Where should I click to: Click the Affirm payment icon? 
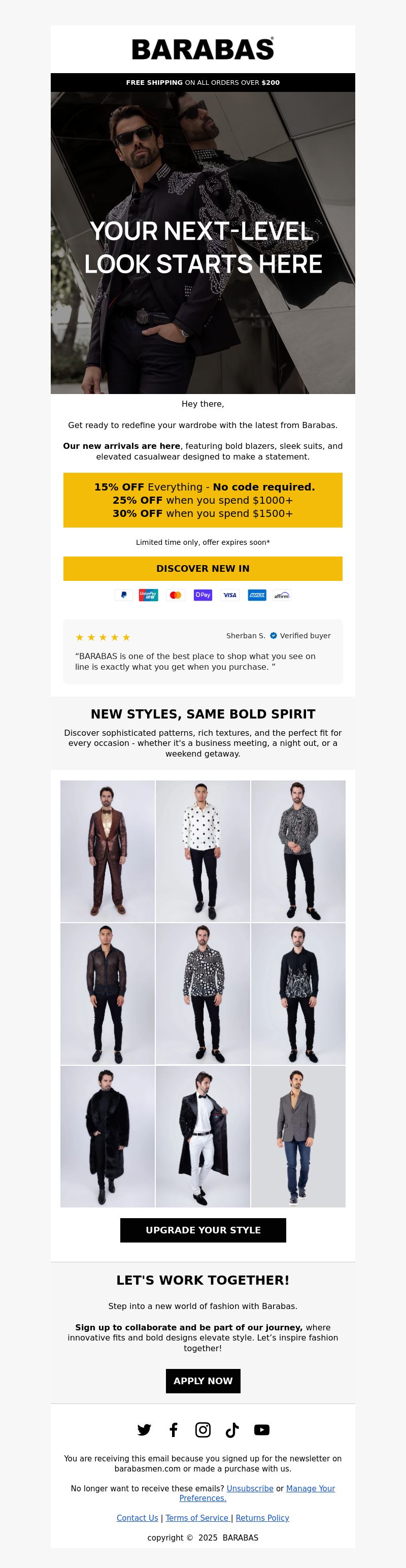282,595
